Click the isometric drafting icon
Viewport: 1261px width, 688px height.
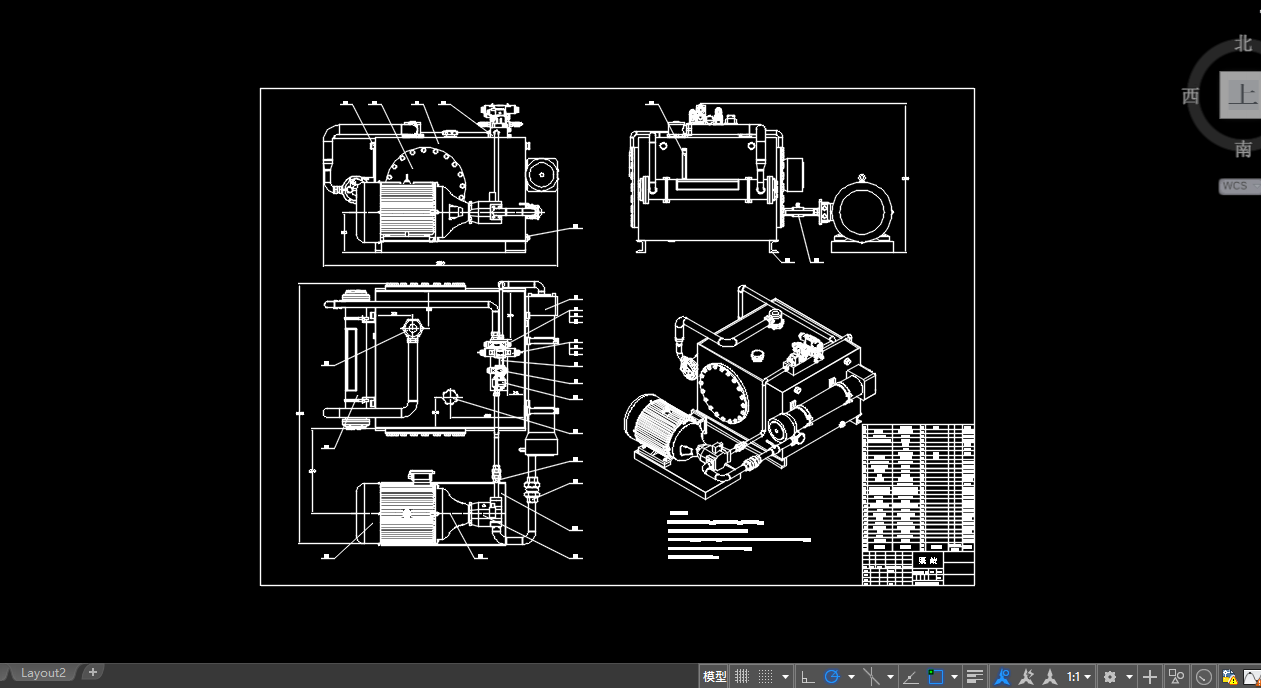click(872, 677)
